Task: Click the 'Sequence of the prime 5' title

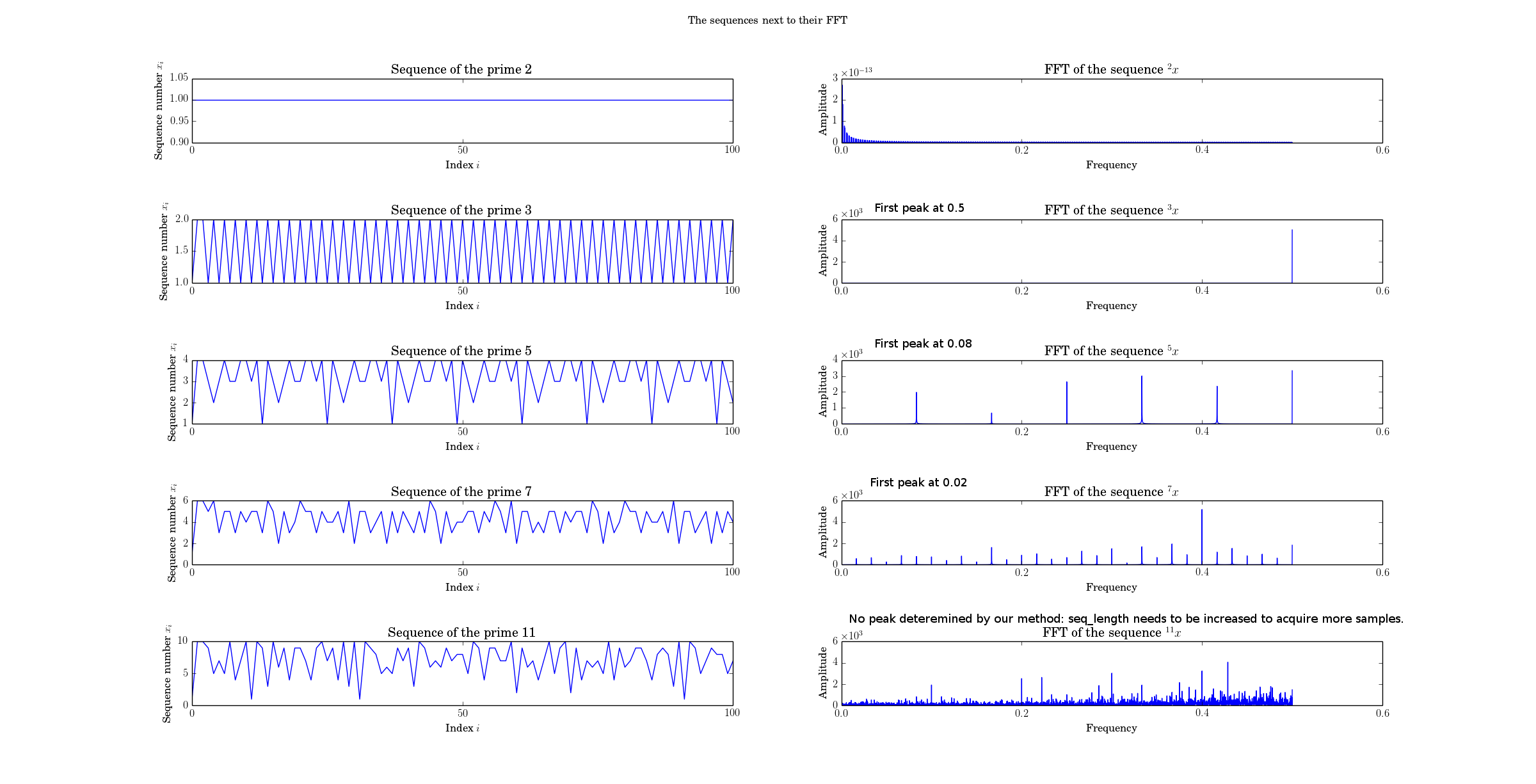Action: 461,351
